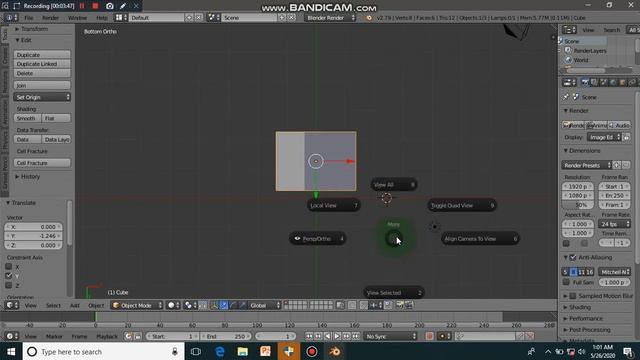Open the Display Image Editor dropdown
640x360 pixels.
604,138
